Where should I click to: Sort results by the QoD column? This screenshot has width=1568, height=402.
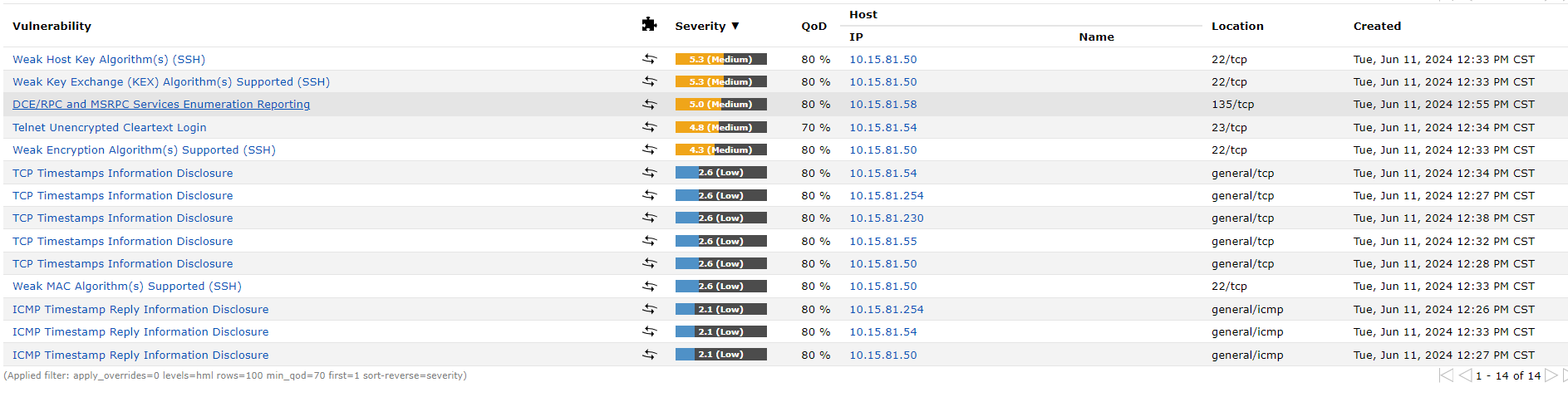click(x=813, y=27)
